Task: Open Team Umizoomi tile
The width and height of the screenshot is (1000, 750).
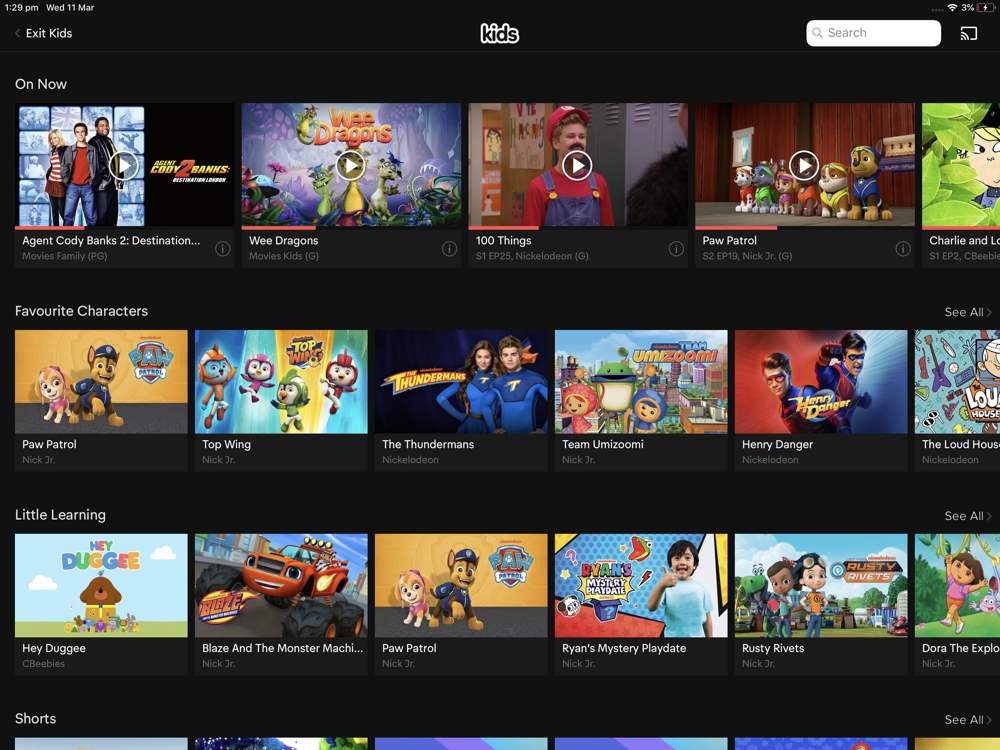Action: pyautogui.click(x=641, y=401)
